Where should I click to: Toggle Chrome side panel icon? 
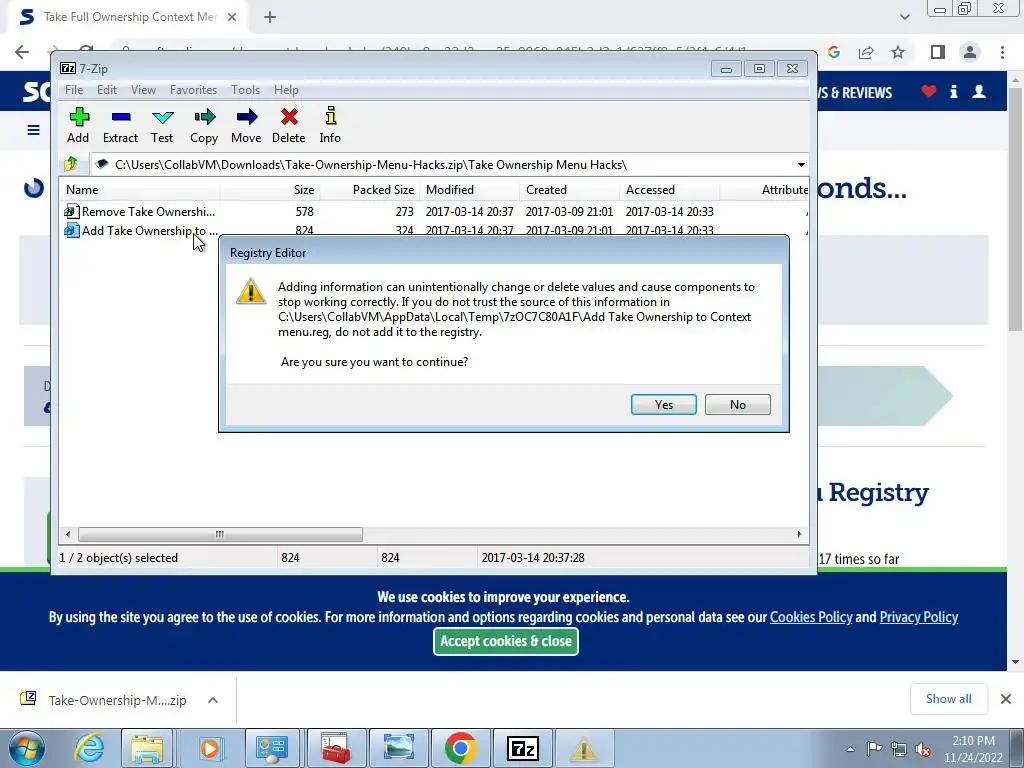coord(938,52)
